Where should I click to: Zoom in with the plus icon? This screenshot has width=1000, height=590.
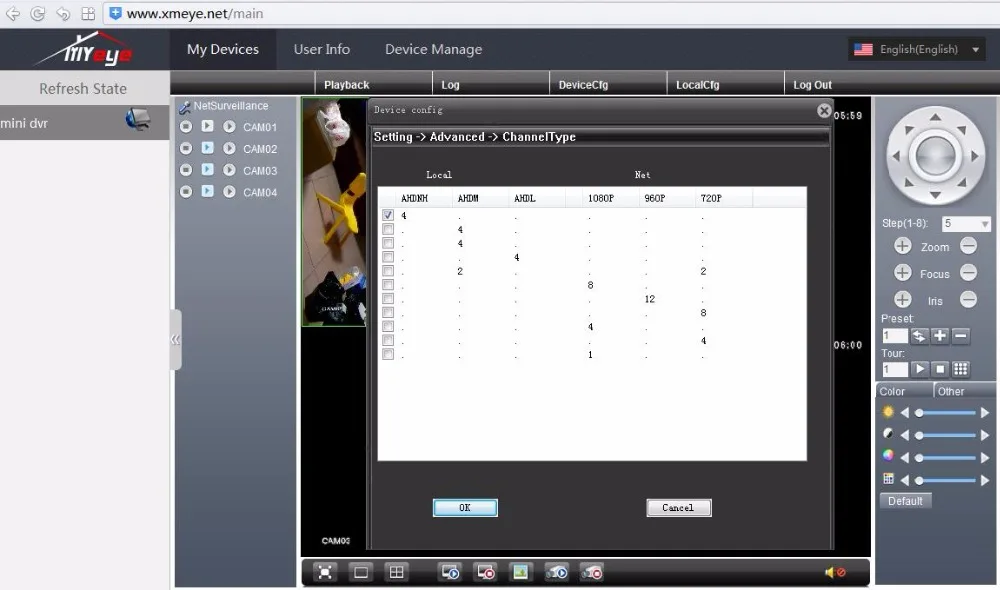(x=902, y=246)
